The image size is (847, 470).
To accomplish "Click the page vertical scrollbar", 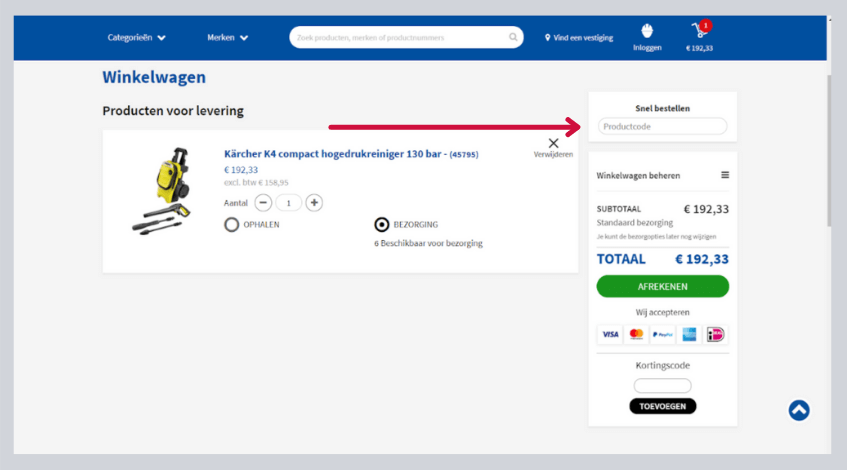I will [x=829, y=151].
